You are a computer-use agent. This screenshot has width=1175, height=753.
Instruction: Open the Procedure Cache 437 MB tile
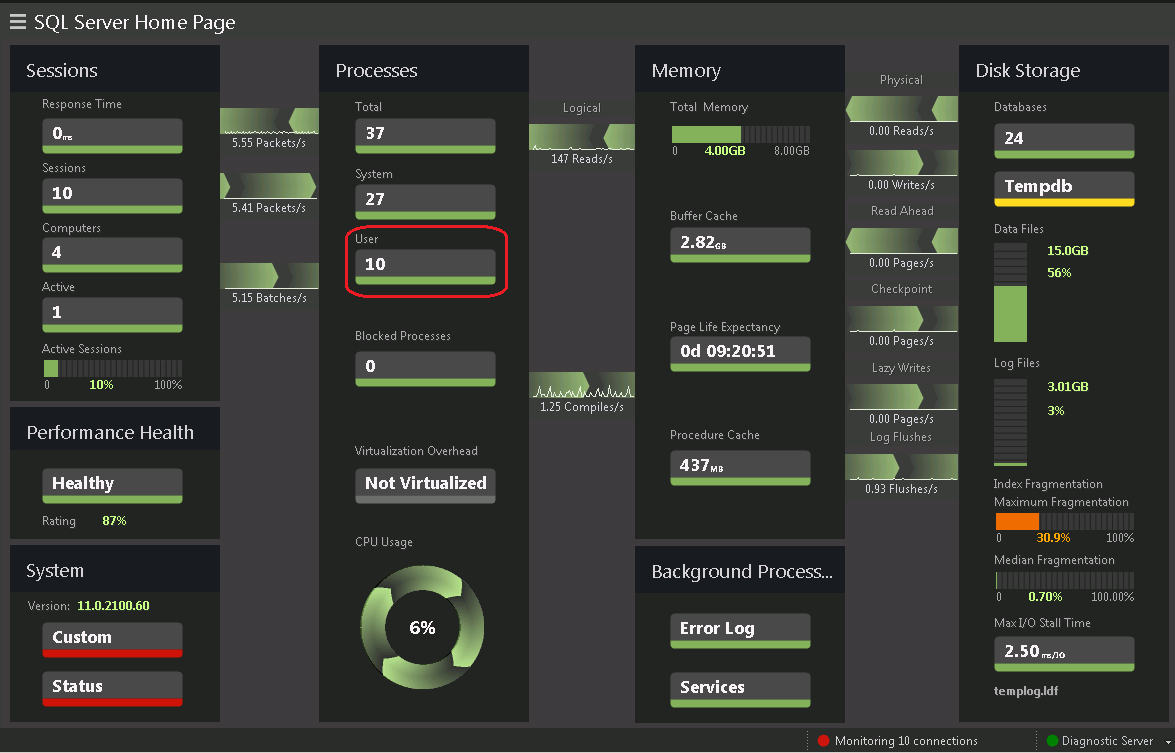click(740, 468)
